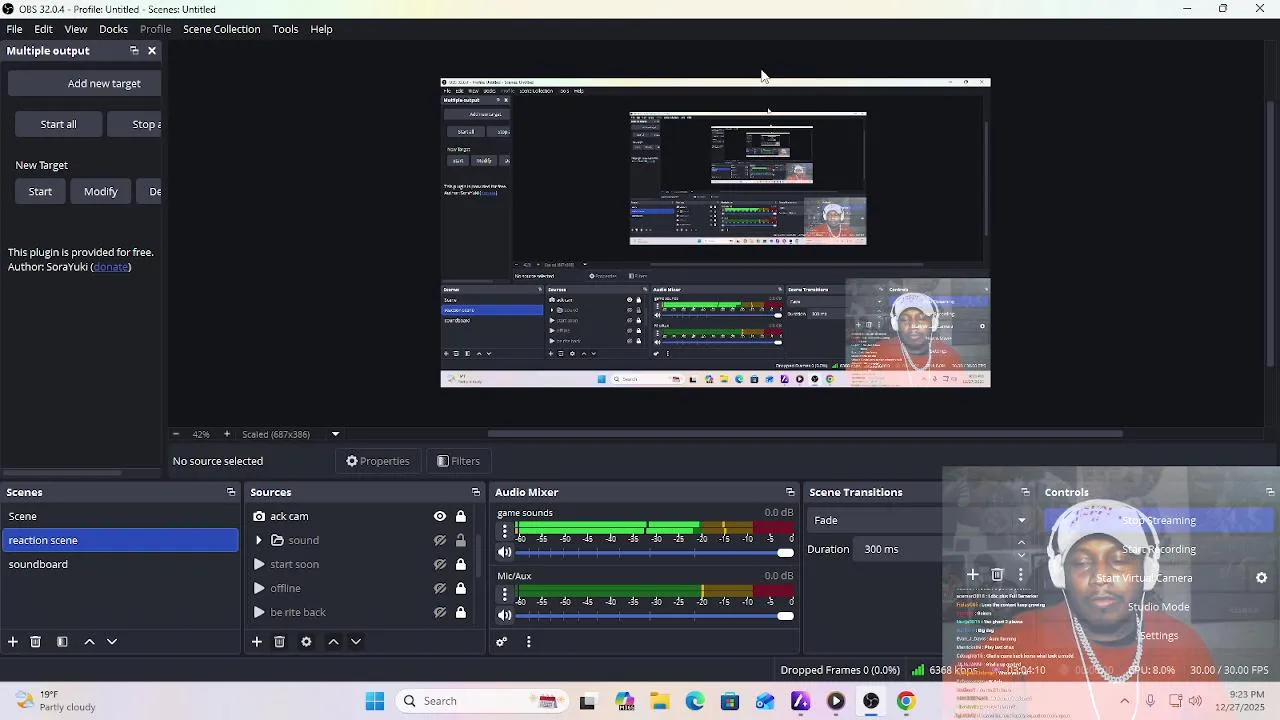Open scene filters icon in the Scenes toolbar
1280x720 pixels.
click(x=62, y=642)
